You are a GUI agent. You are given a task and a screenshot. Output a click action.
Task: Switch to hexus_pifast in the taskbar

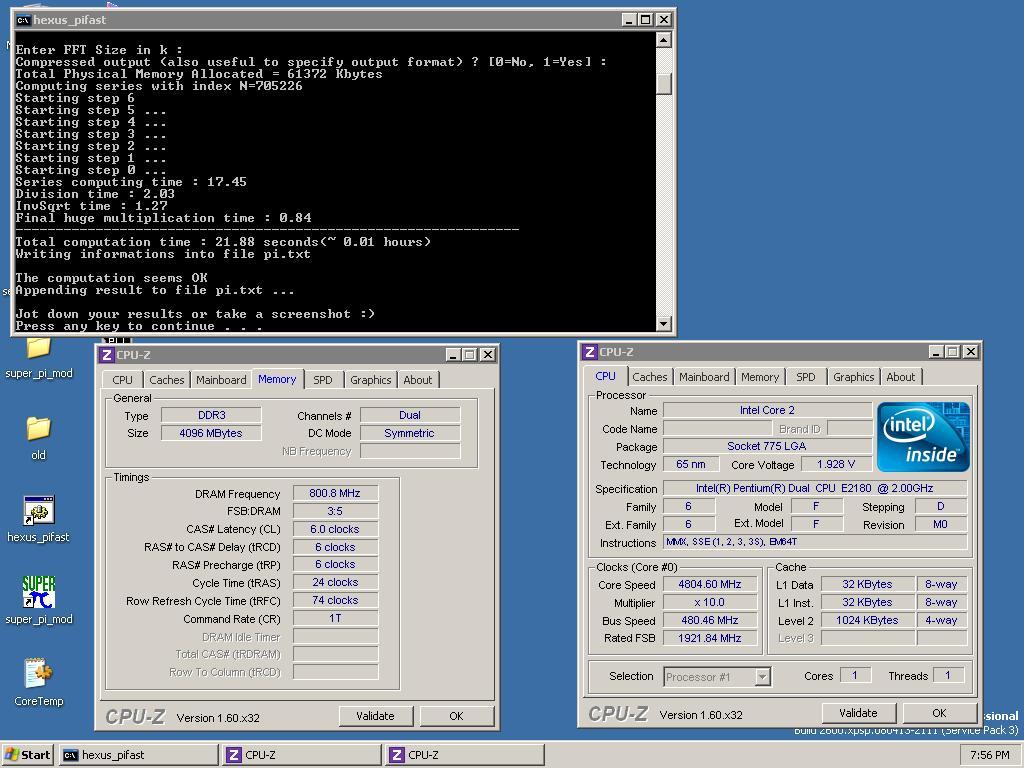pos(138,755)
